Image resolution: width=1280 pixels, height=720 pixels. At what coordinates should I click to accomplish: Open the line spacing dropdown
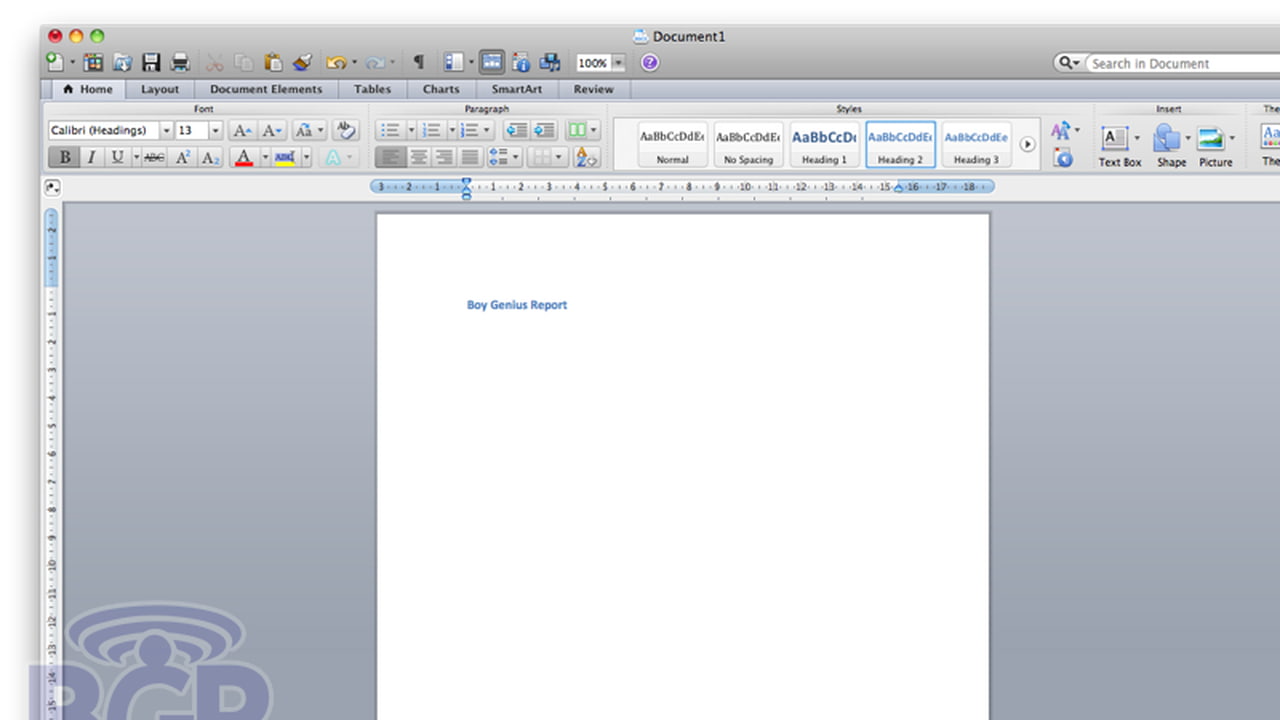(503, 157)
